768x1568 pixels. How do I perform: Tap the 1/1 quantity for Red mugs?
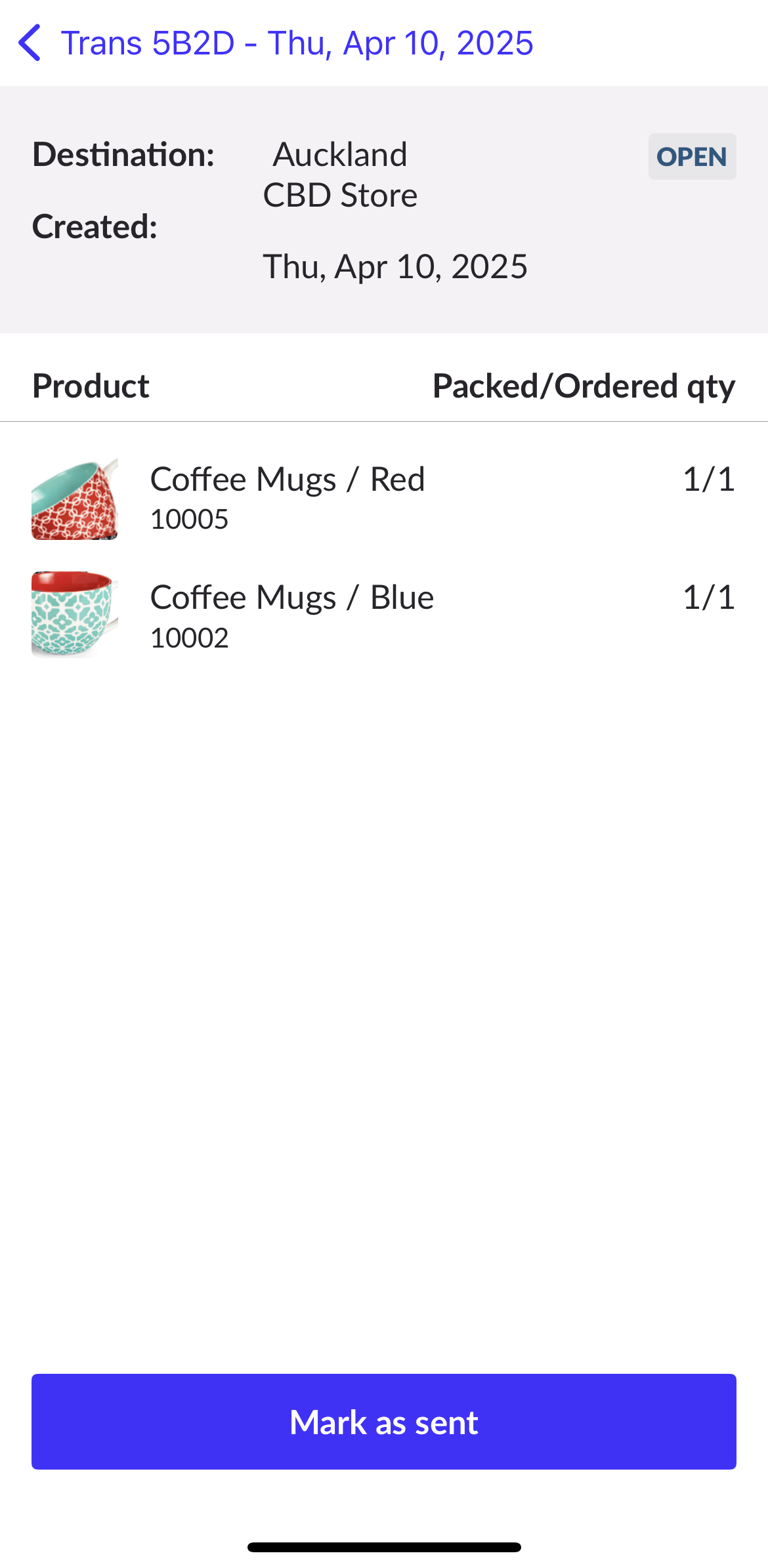(x=708, y=480)
